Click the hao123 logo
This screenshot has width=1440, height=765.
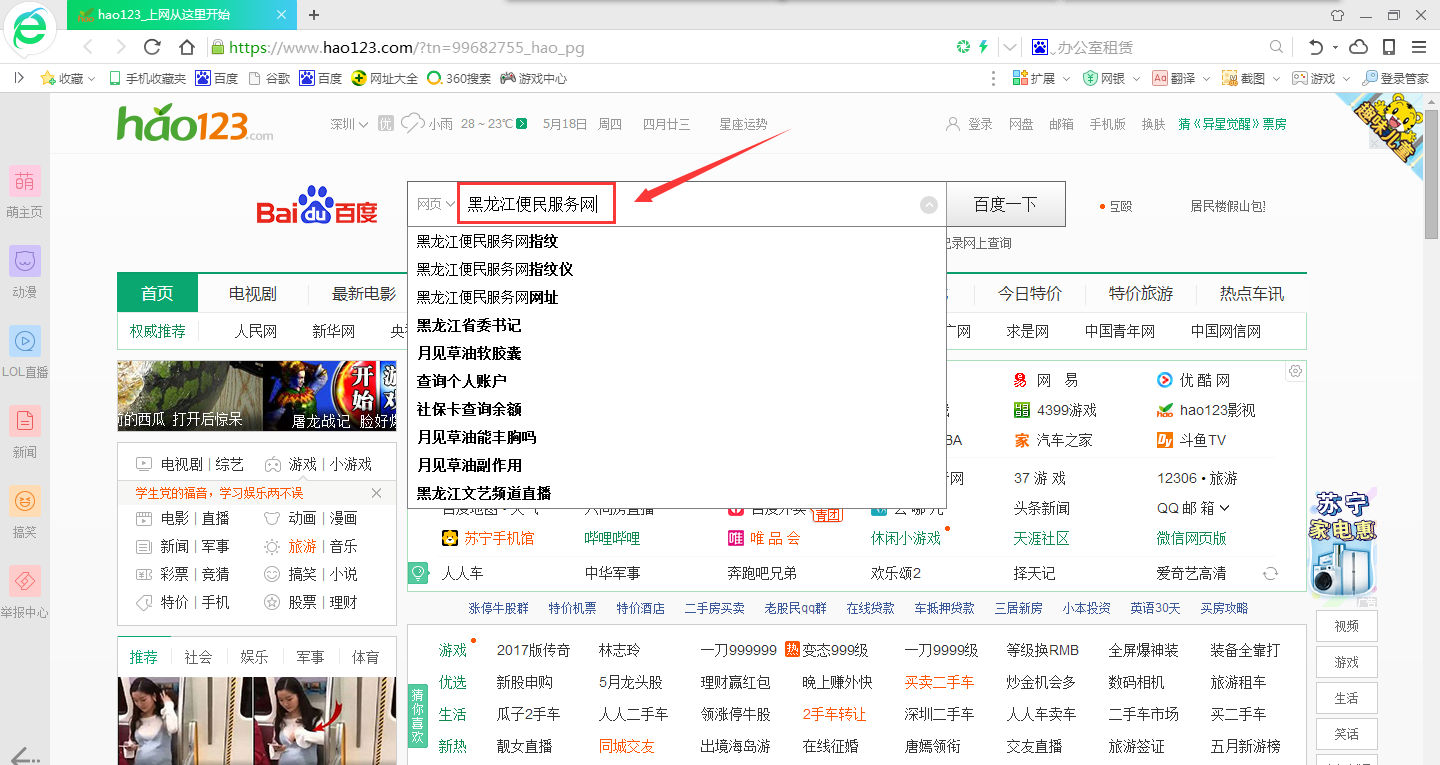point(195,124)
